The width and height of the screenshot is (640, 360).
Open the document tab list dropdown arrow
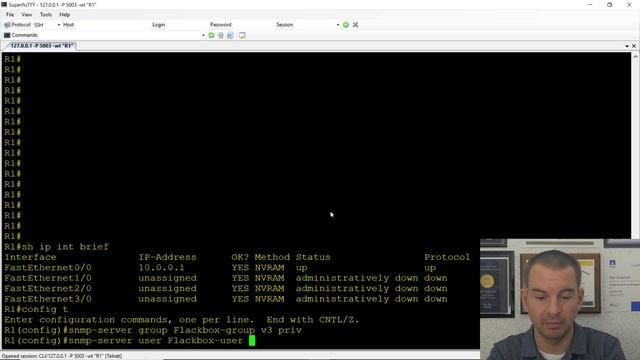(627, 46)
